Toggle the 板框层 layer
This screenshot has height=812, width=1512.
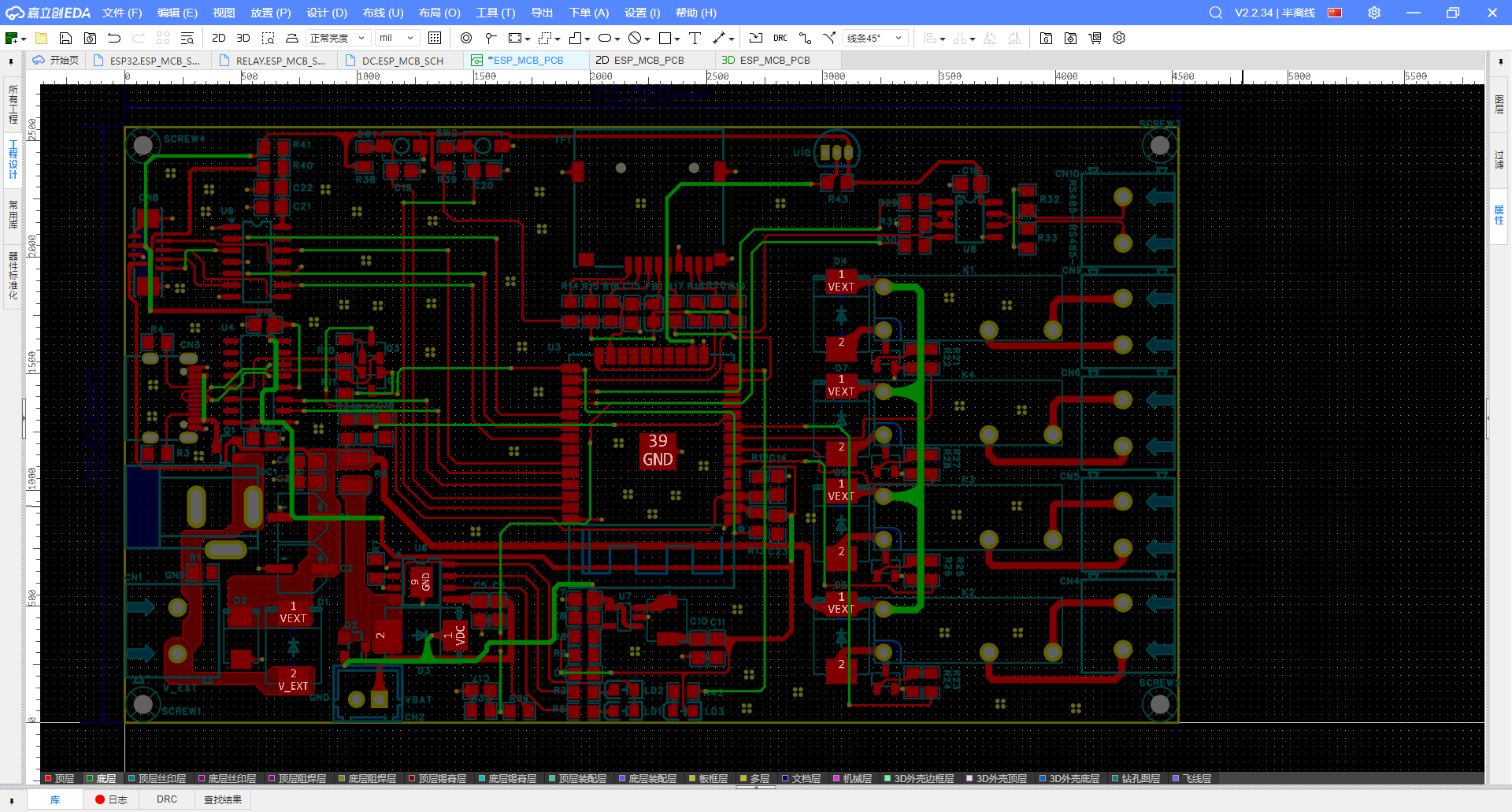(x=708, y=778)
